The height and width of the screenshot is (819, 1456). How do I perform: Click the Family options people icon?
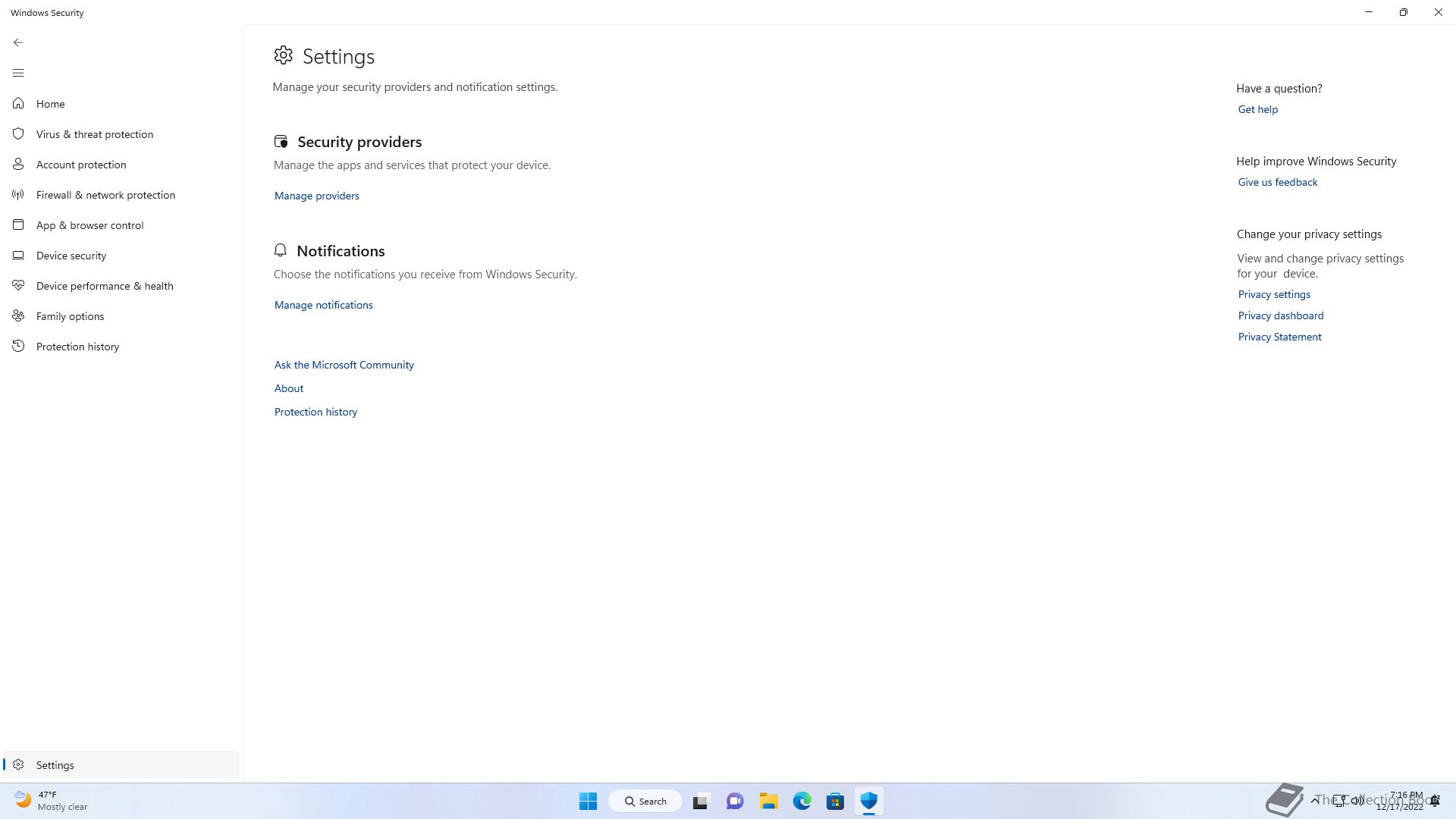18,315
